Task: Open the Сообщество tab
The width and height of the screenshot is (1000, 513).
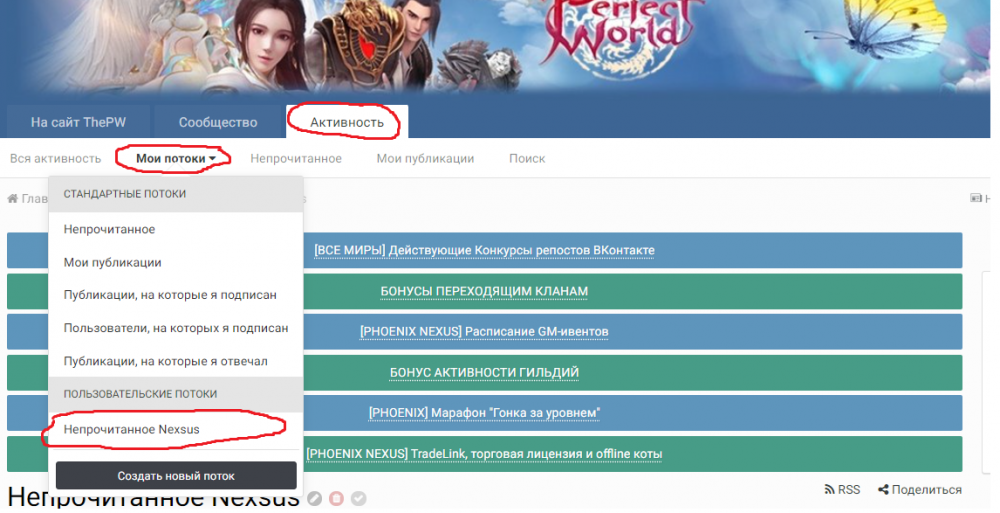Action: click(x=218, y=122)
